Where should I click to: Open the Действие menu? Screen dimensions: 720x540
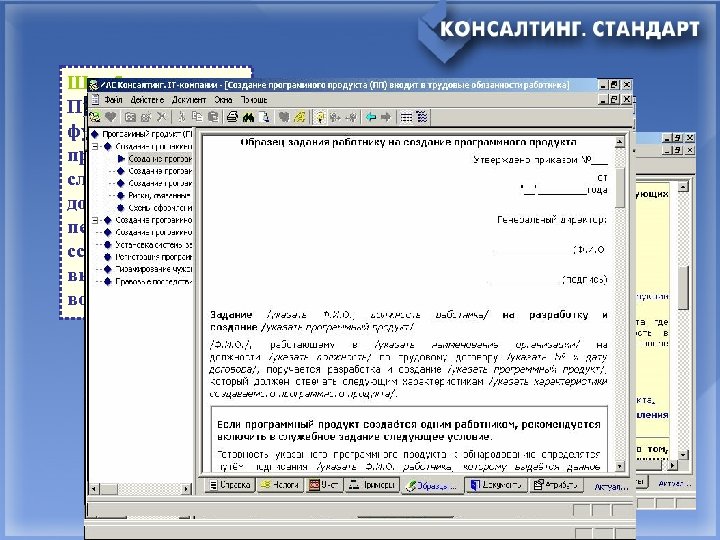147,100
